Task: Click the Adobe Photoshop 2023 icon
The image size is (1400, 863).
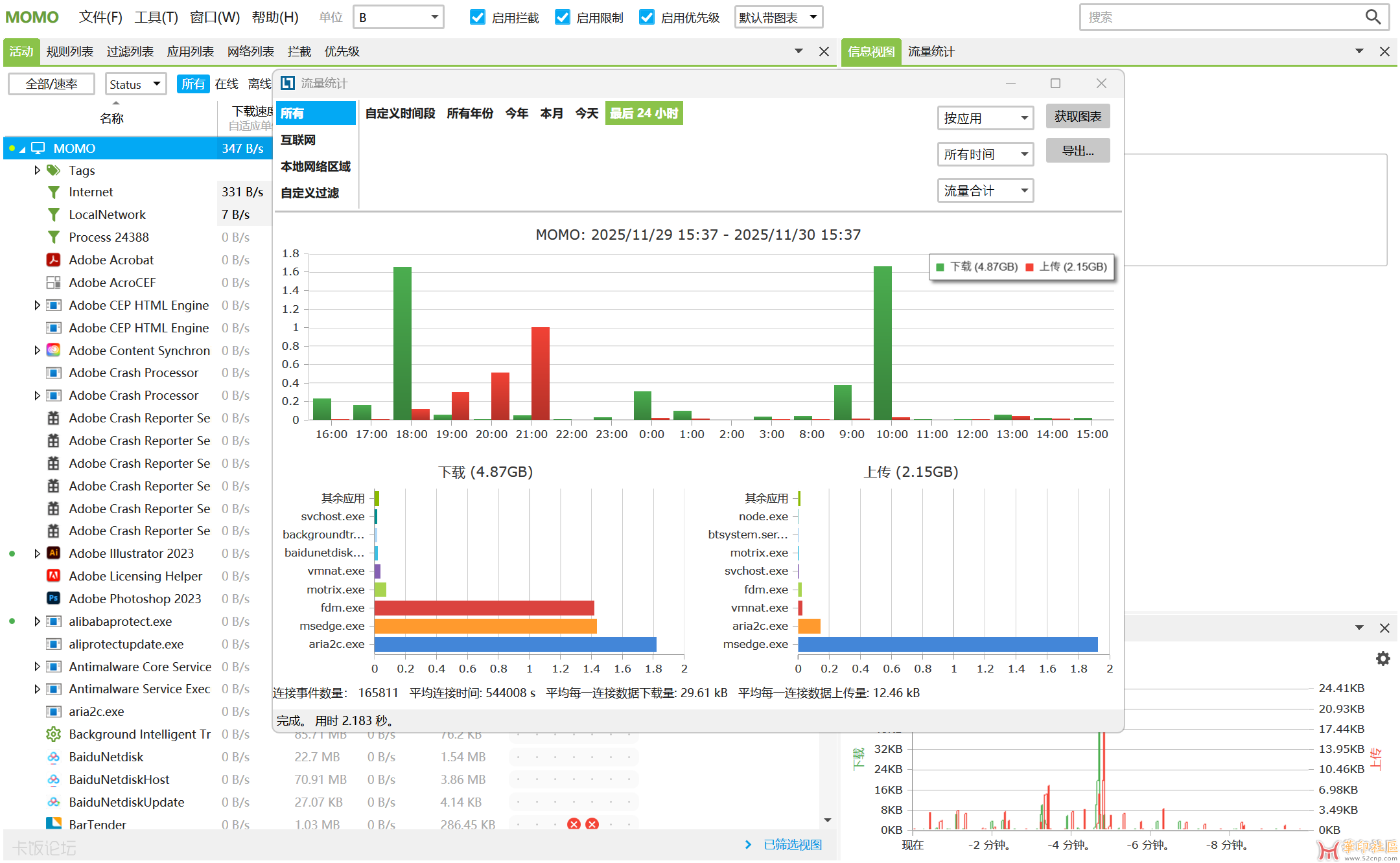Action: (x=54, y=598)
